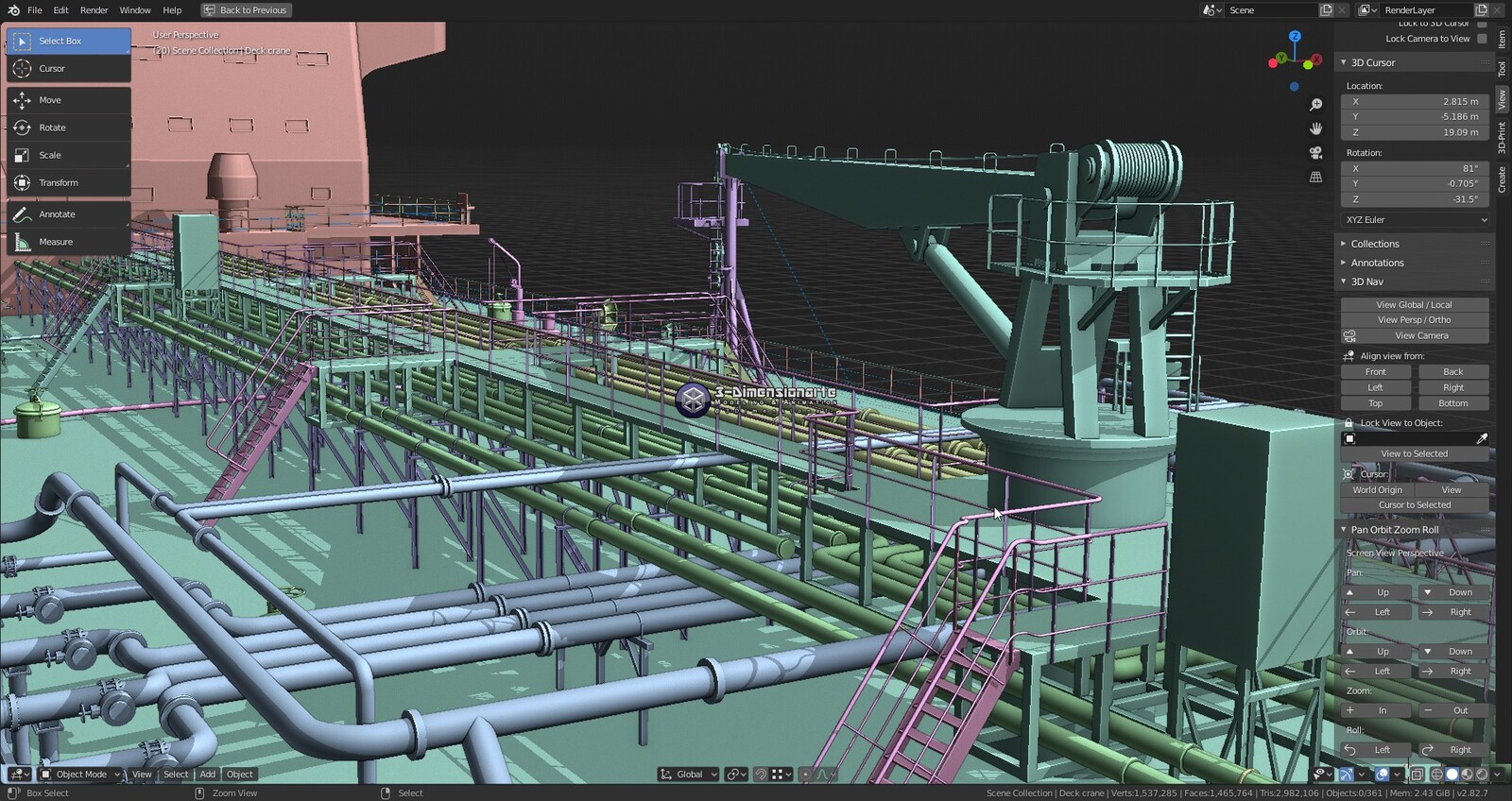Switch to solid viewport shading
1512x801 pixels.
coord(1452,774)
